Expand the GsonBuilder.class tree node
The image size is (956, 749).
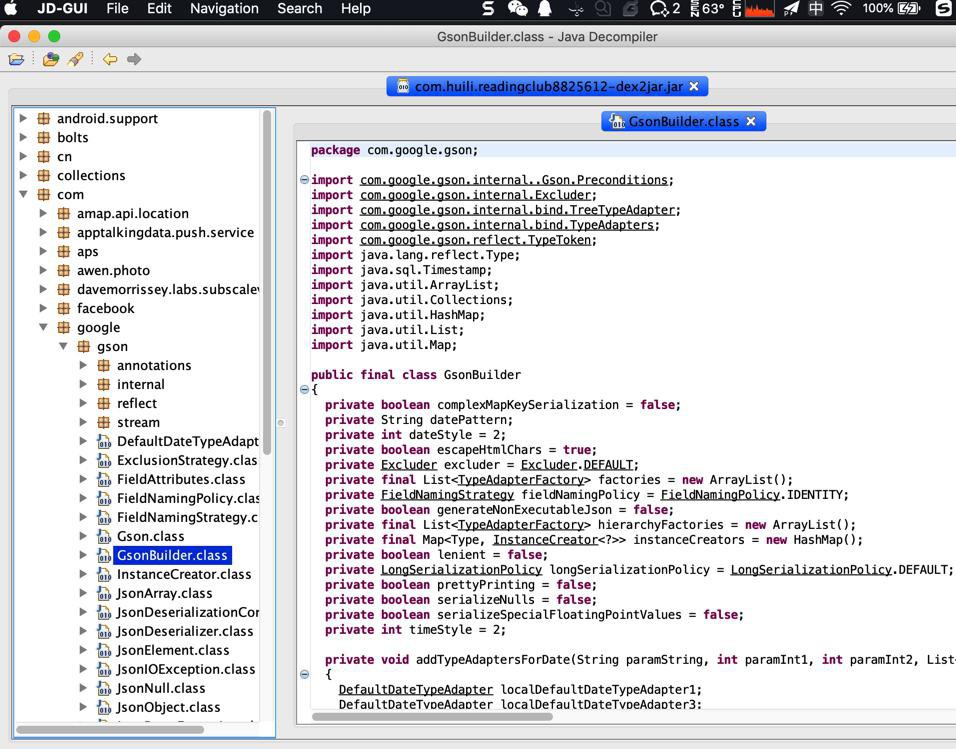tap(84, 555)
